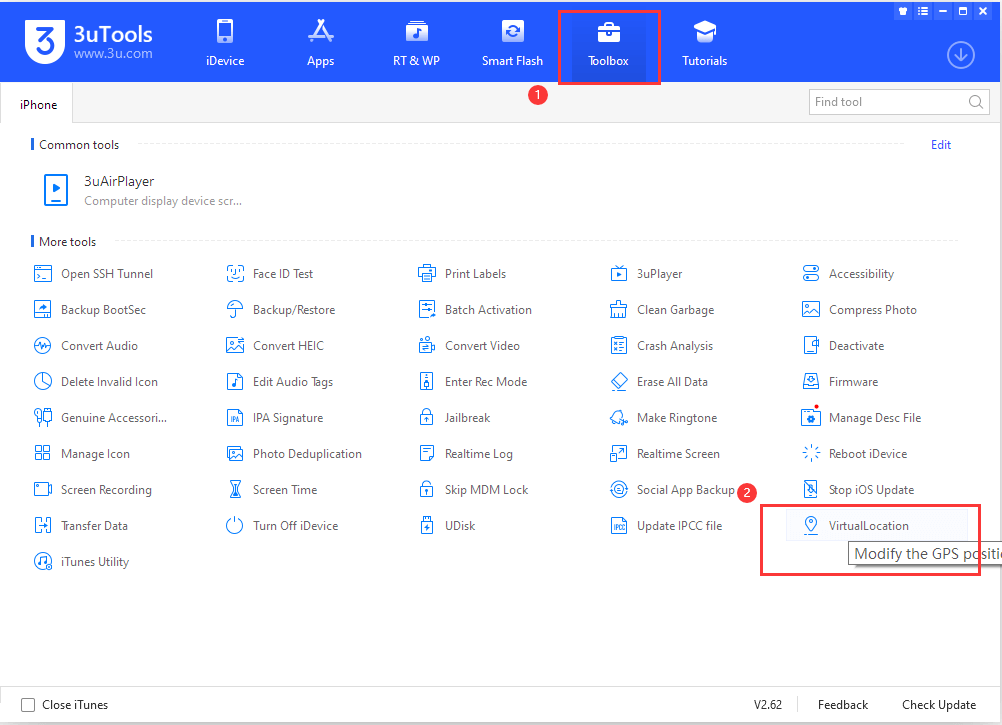Open the Tutorials tab
Viewport: 1002px width, 725px height.
pos(704,43)
